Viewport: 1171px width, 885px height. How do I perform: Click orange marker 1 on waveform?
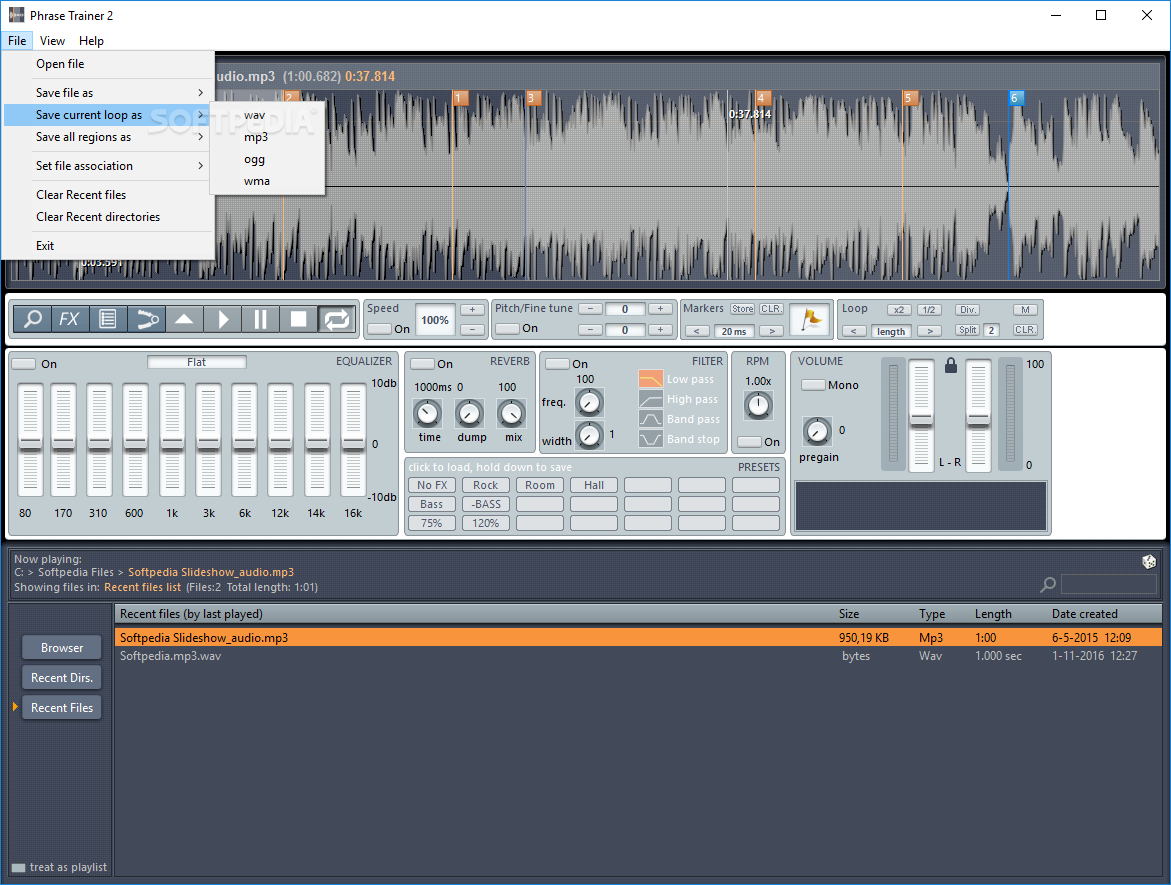tap(461, 98)
